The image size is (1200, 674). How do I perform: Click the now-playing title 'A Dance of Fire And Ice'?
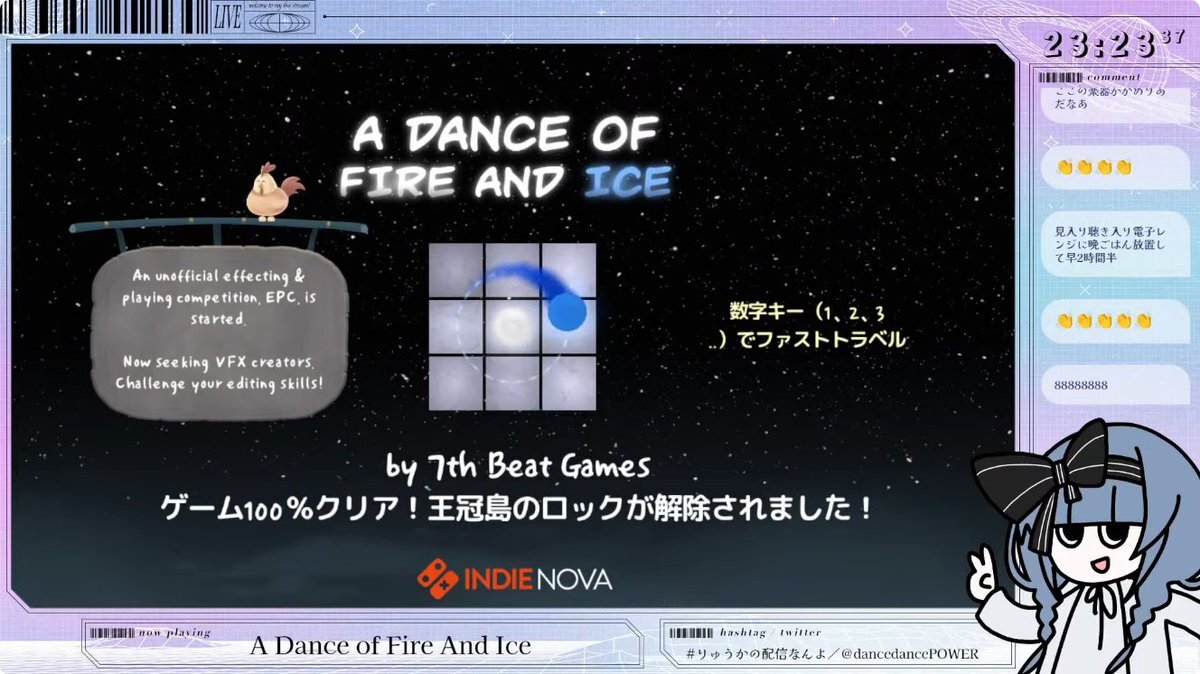(x=390, y=646)
